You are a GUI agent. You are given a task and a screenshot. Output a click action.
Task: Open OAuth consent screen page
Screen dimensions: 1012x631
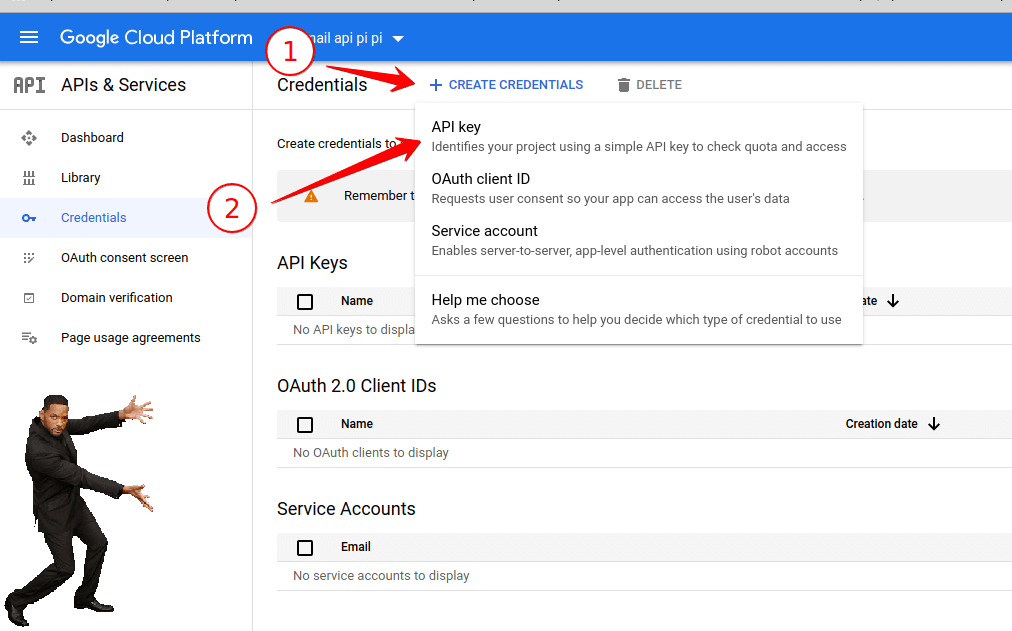click(x=126, y=257)
